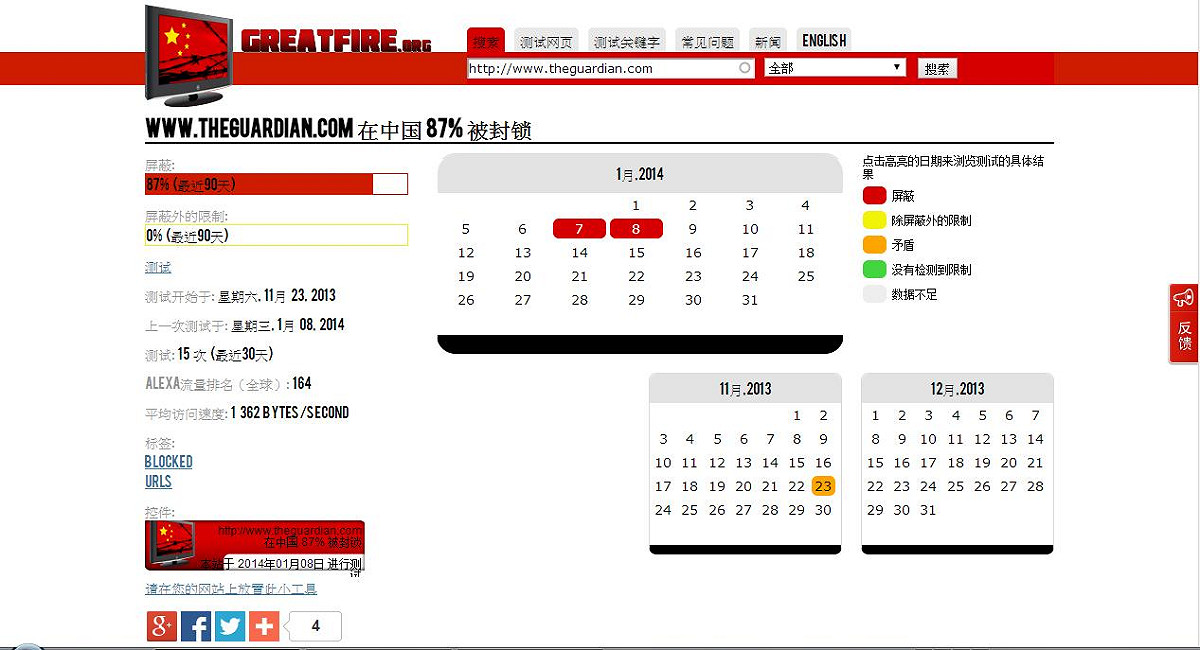
Task: Click the orange 矛盾 legend swatch
Action: point(875,245)
